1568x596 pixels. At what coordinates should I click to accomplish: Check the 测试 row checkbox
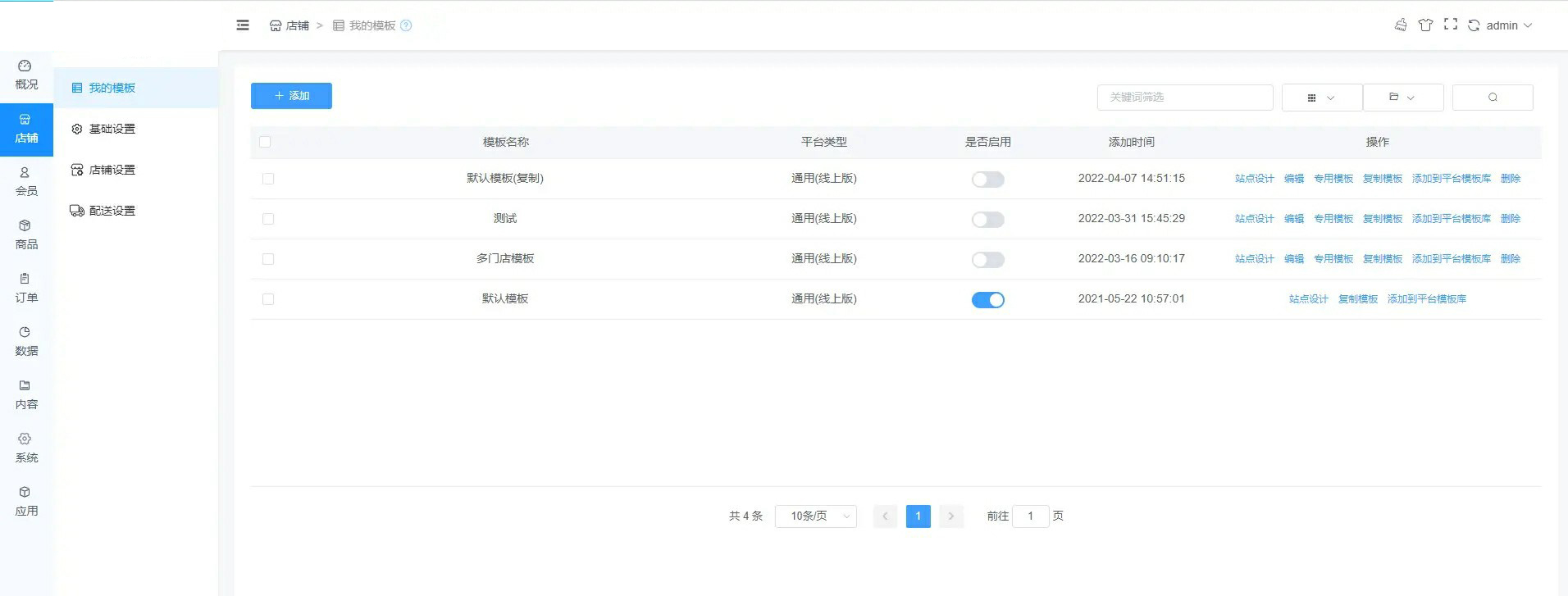(268, 219)
